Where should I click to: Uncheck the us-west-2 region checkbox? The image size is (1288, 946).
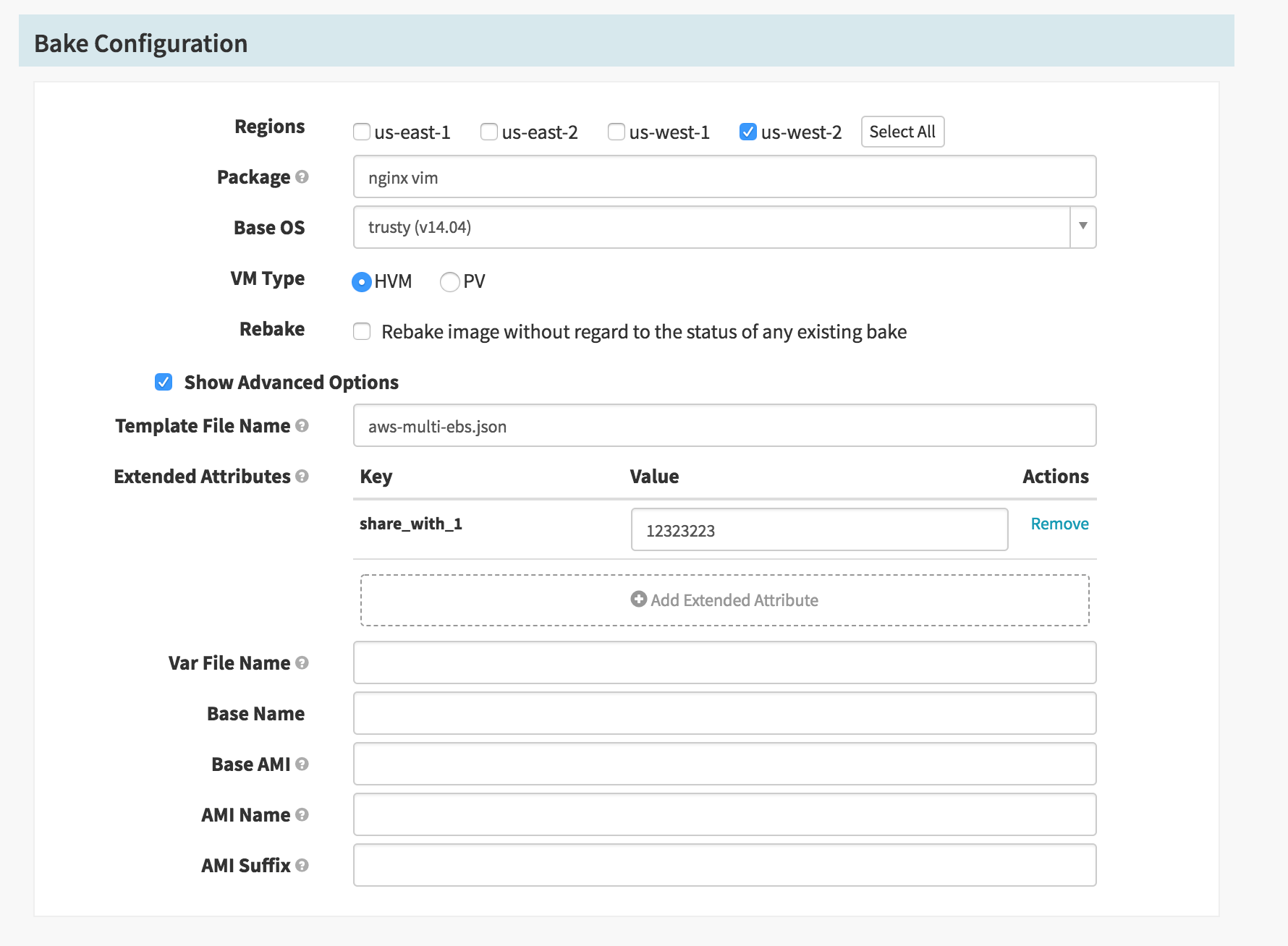click(x=748, y=132)
